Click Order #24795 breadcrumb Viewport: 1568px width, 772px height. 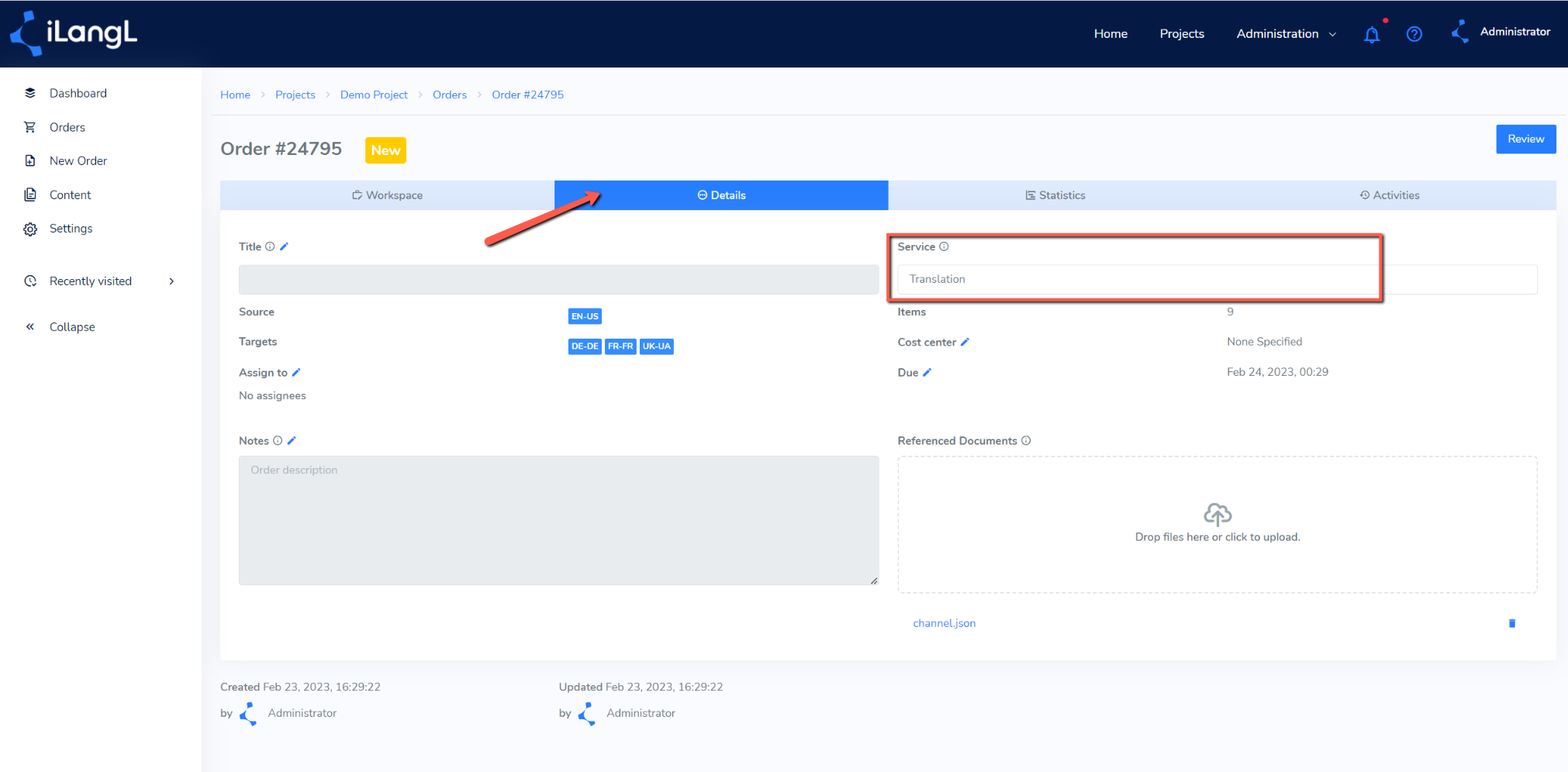(527, 95)
